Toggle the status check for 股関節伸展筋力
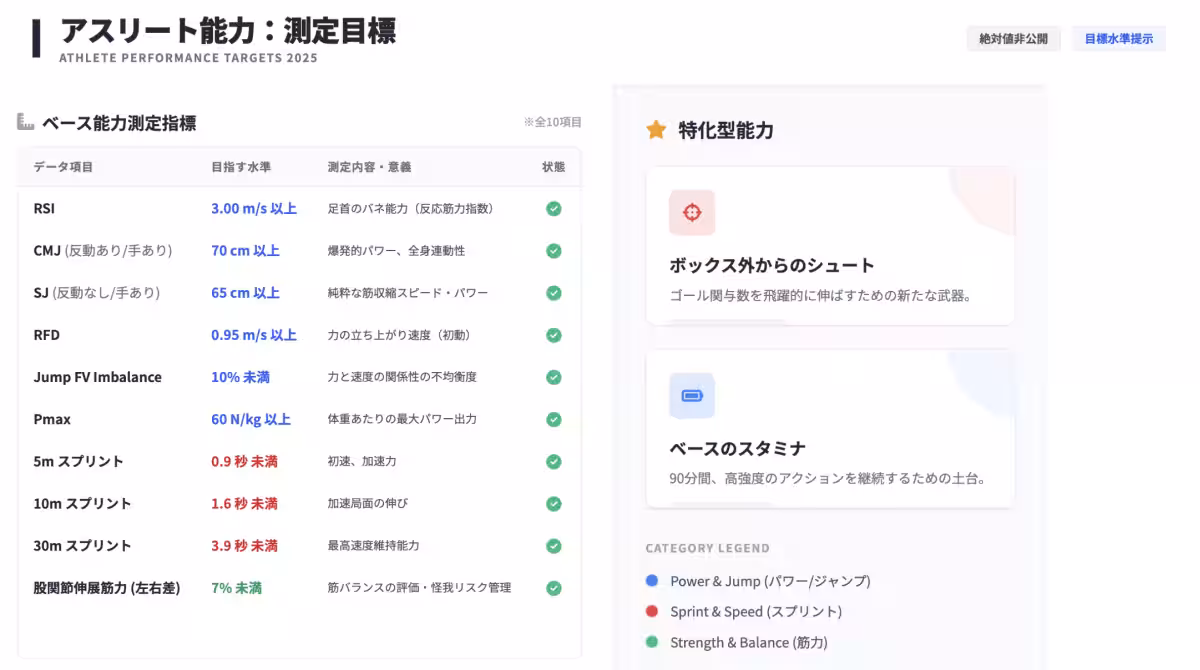 pos(553,588)
